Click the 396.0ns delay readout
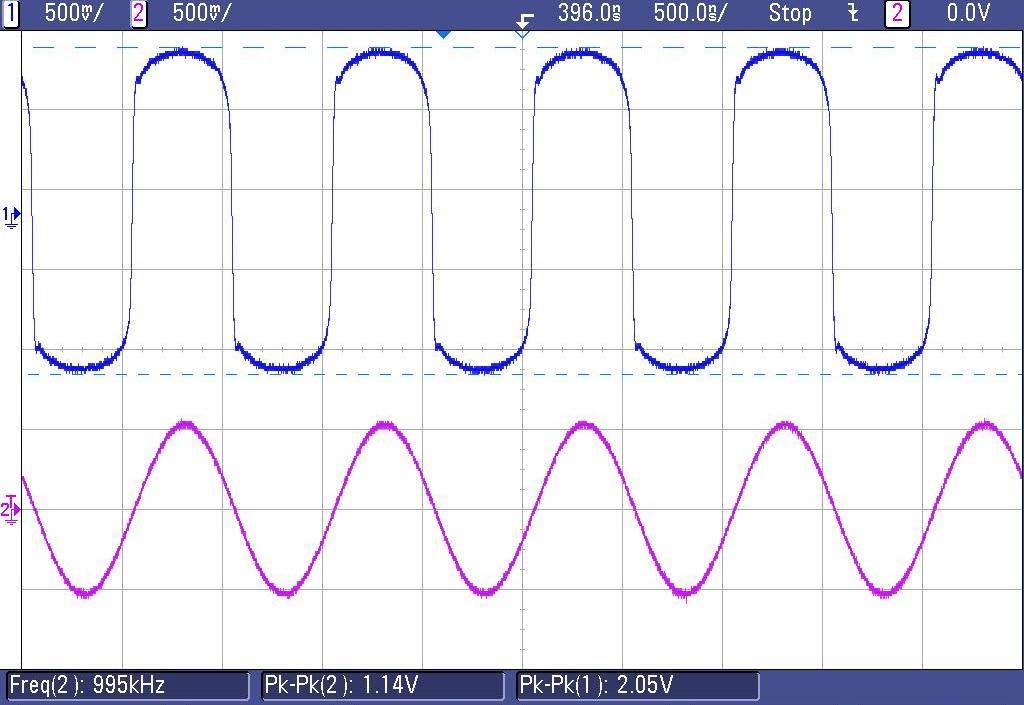This screenshot has height=705, width=1024. [x=589, y=13]
